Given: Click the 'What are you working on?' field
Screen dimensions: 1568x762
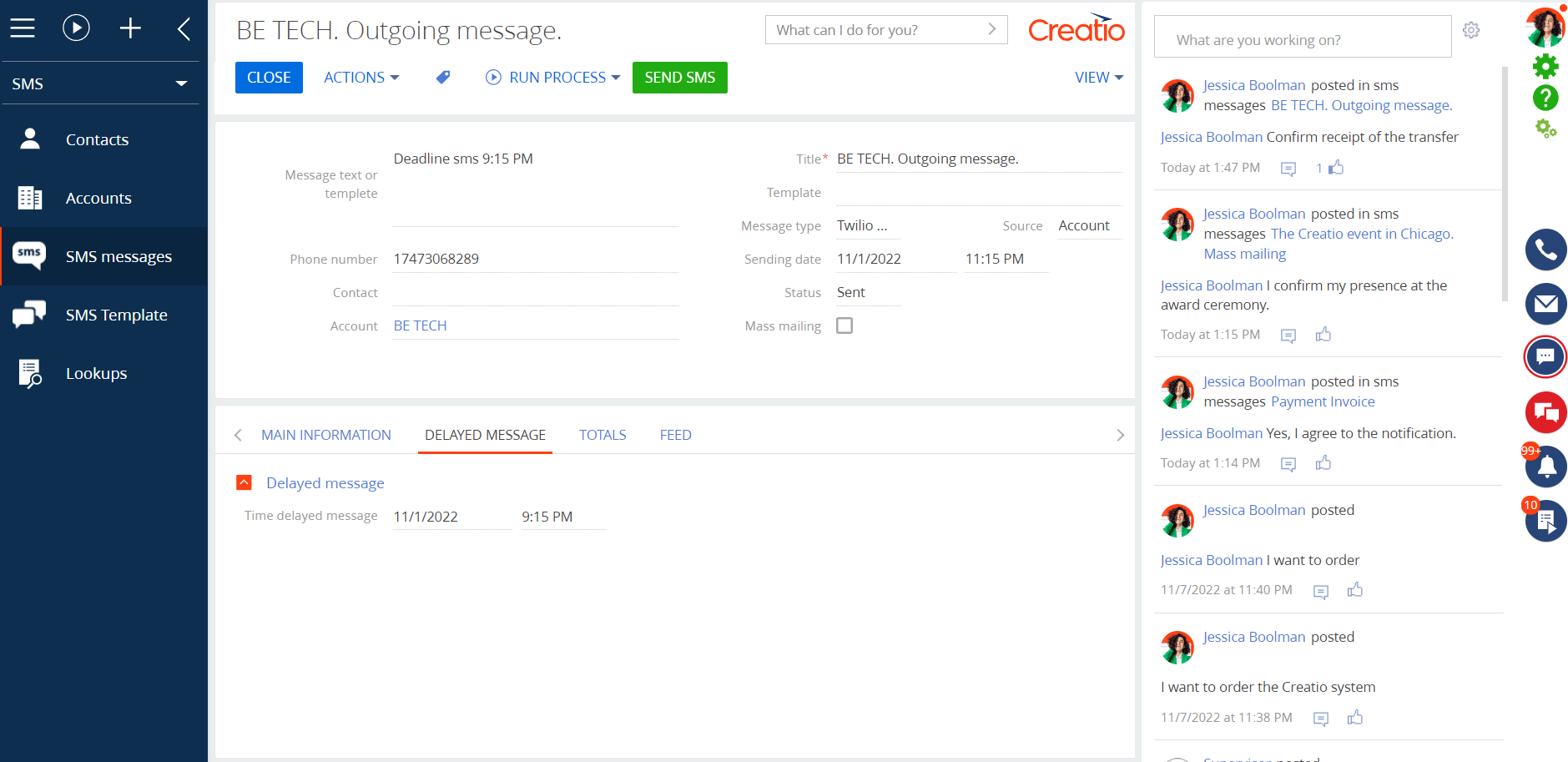Looking at the screenshot, I should click(1302, 36).
